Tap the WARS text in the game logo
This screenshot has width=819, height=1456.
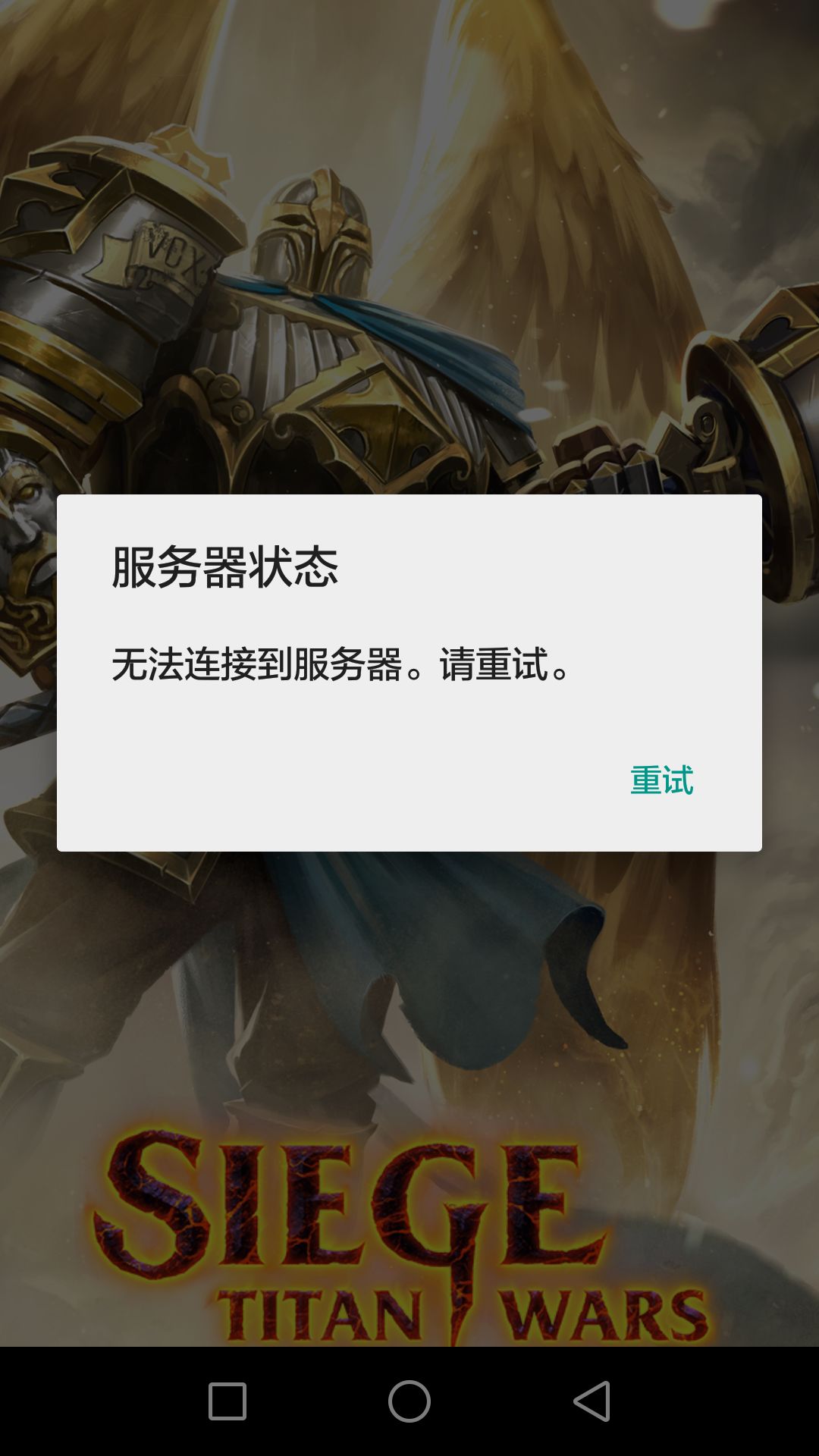coord(603,1316)
